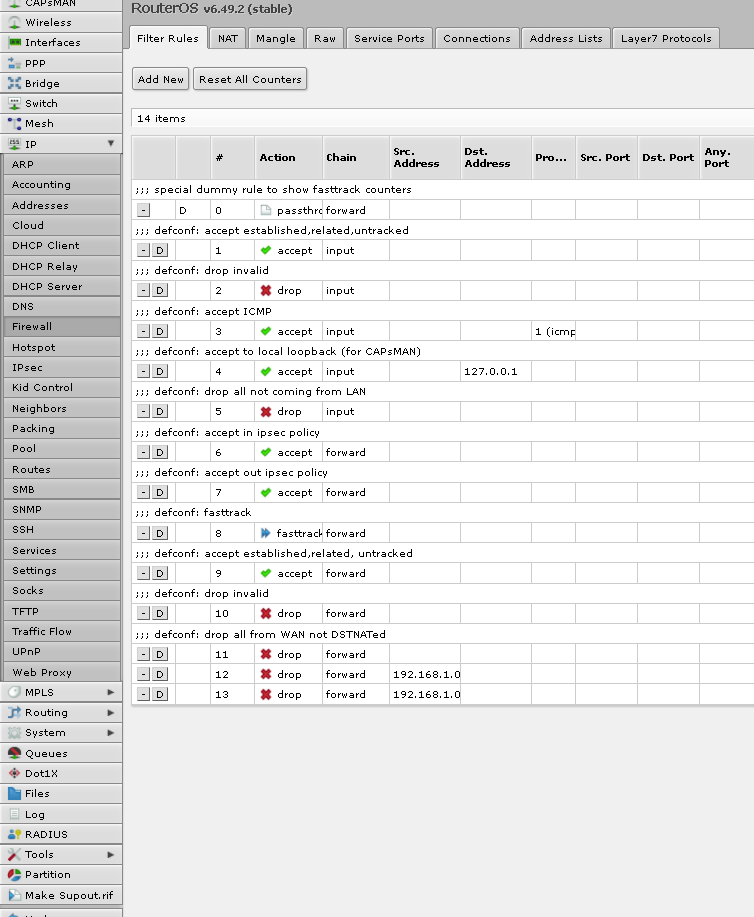754x917 pixels.
Task: Open the Log icon
Action: pos(14,814)
